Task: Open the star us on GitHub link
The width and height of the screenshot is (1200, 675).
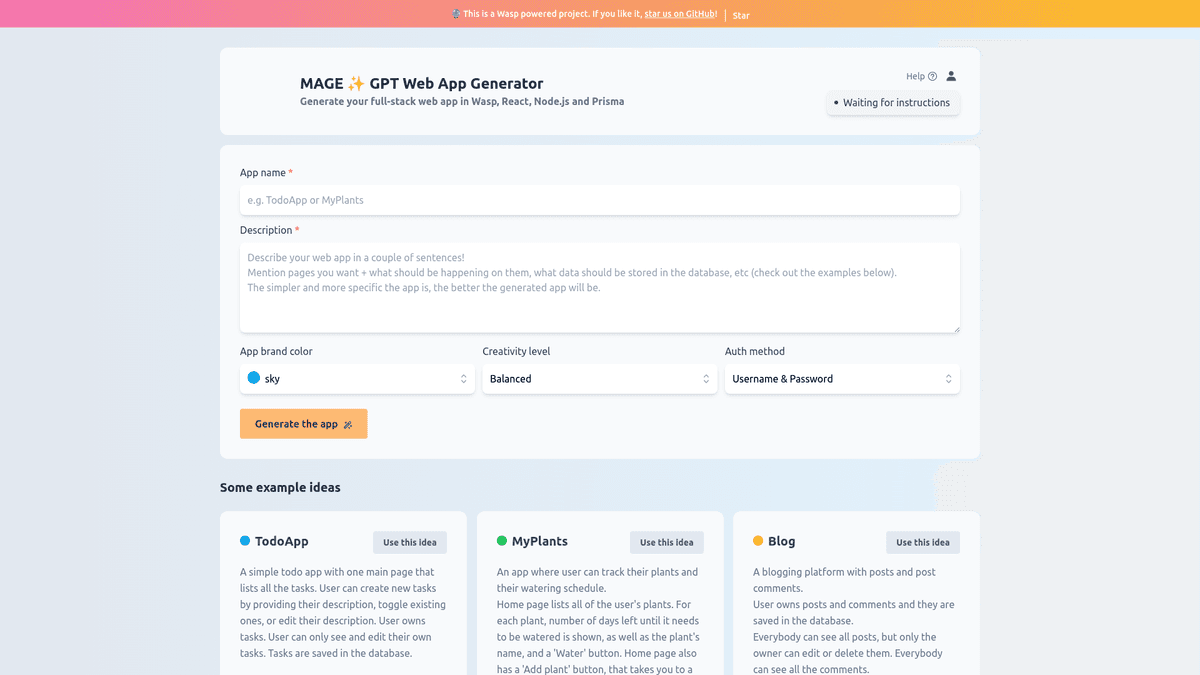Action: coord(680,14)
